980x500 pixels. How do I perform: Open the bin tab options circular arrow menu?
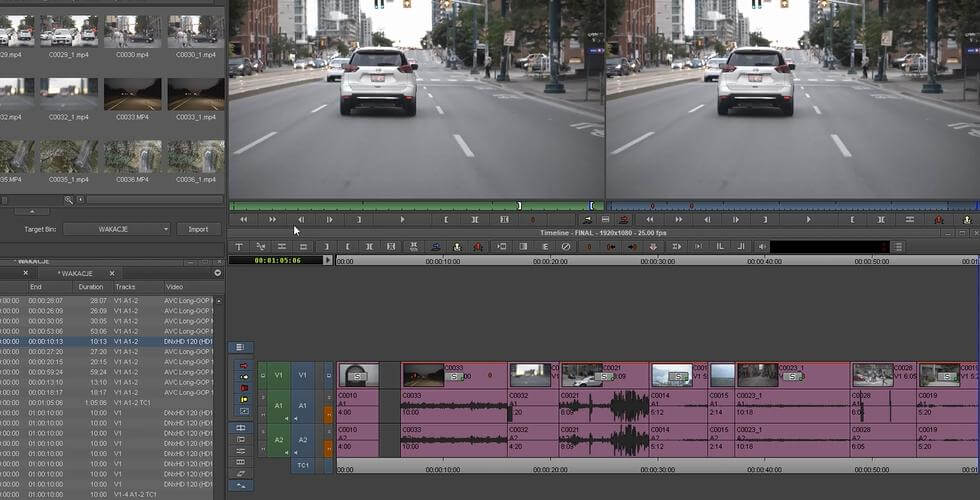coord(217,272)
